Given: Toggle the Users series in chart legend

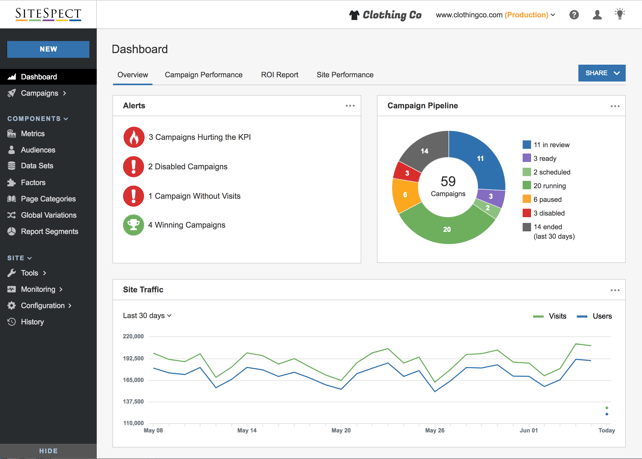Looking at the screenshot, I should (x=594, y=316).
